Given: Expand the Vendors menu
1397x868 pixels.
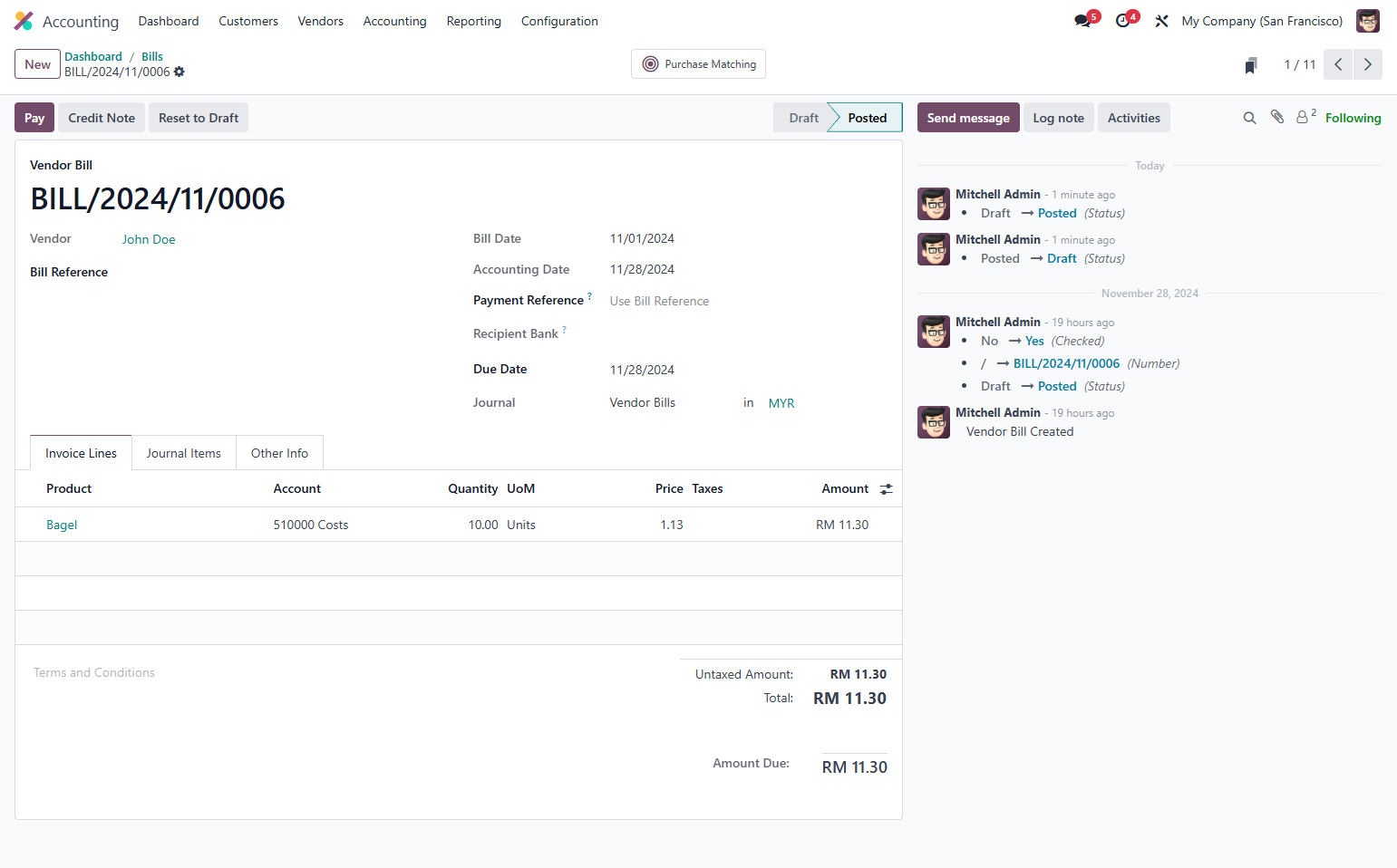Looking at the screenshot, I should pyautogui.click(x=321, y=21).
